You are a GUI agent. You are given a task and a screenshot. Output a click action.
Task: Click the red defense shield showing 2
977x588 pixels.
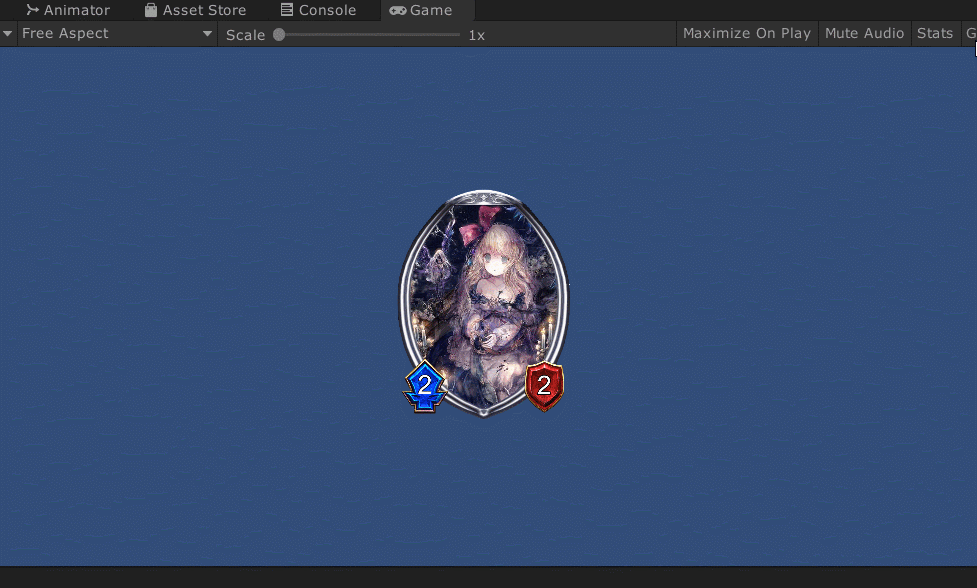pyautogui.click(x=544, y=386)
